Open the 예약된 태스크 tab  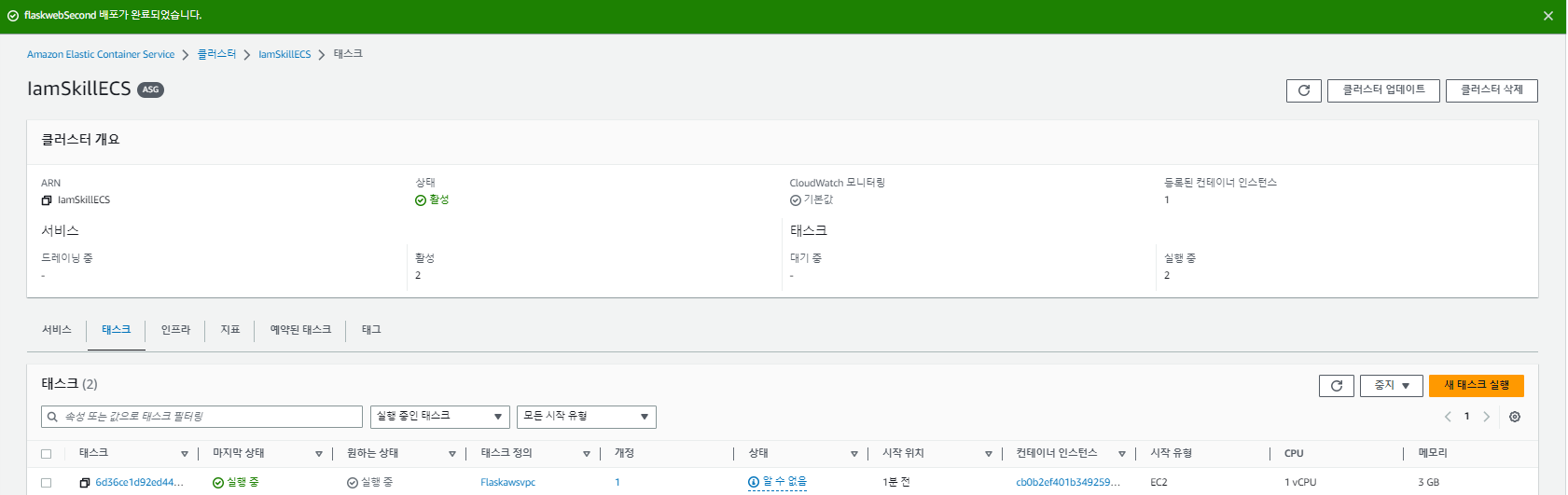tap(300, 330)
